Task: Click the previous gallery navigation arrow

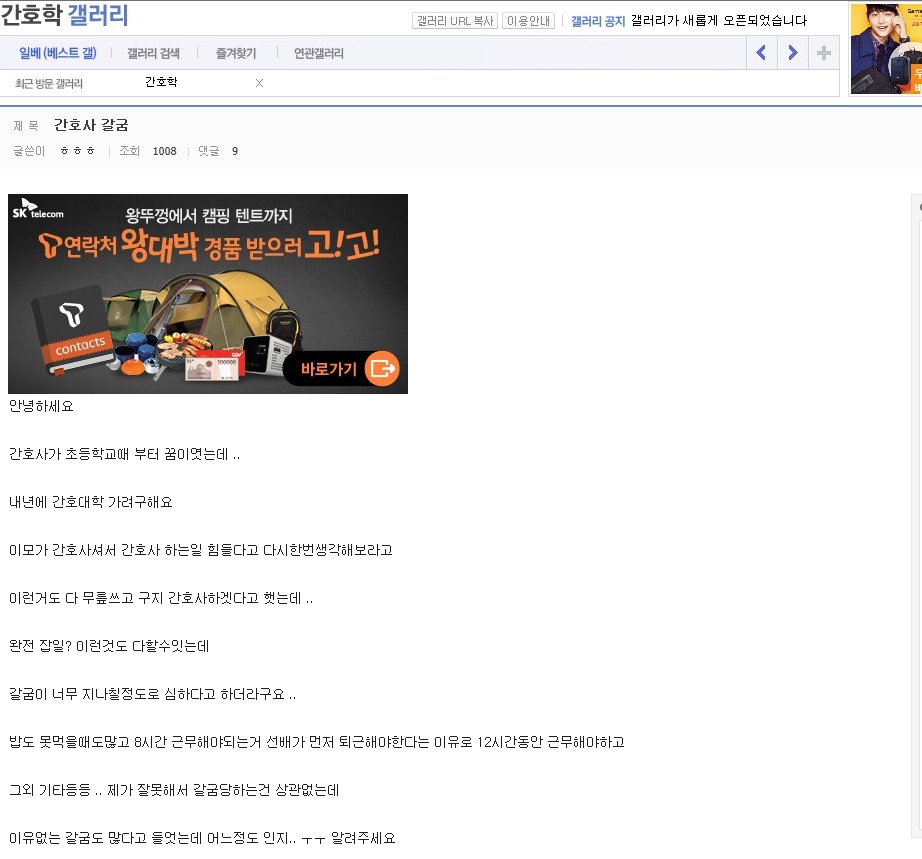Action: [x=761, y=52]
